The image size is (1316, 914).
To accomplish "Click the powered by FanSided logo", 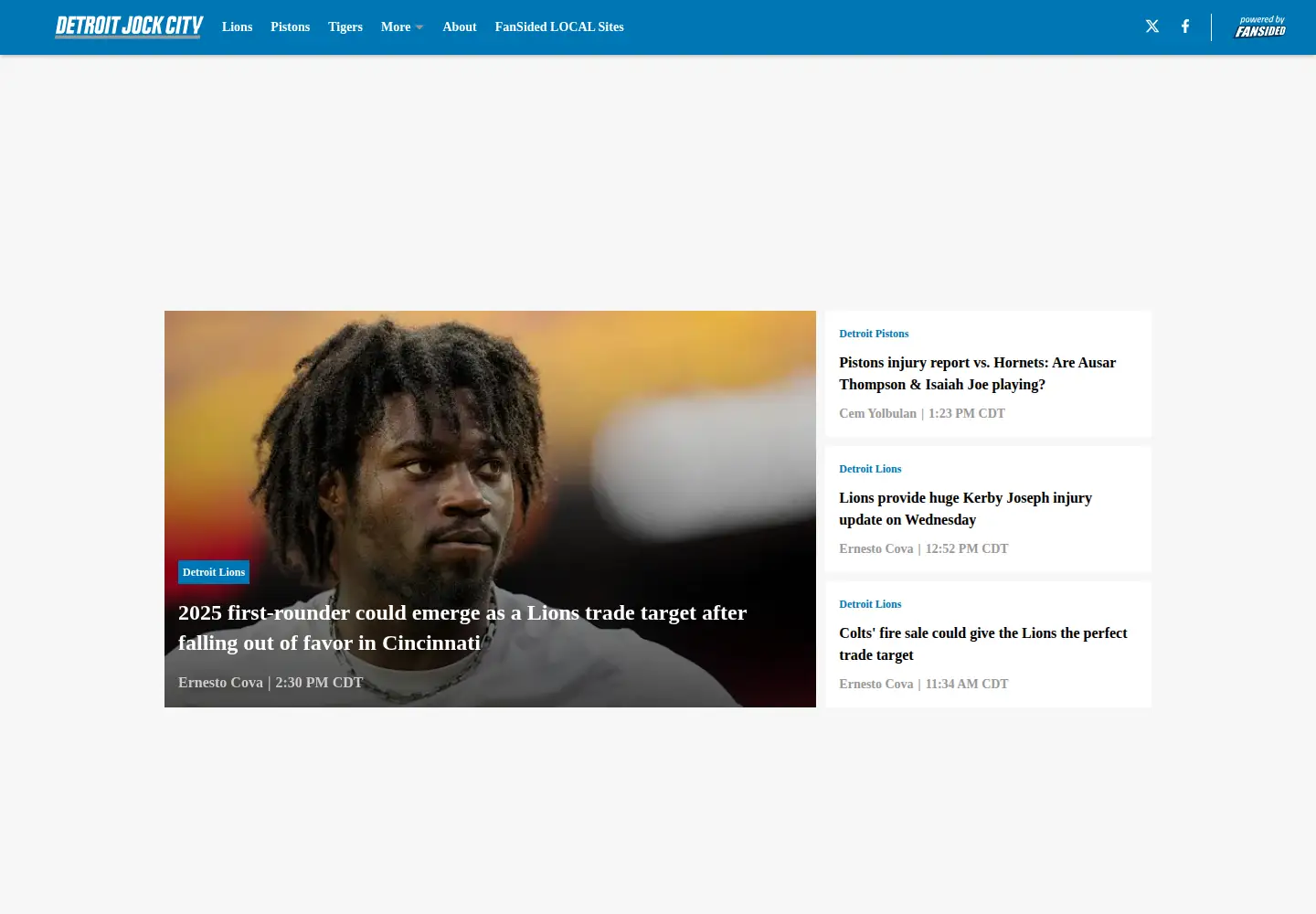I will coord(1260,27).
